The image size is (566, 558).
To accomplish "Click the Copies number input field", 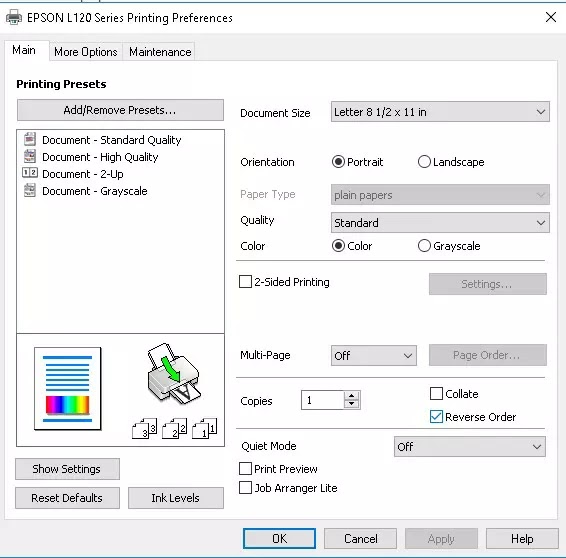I will [322, 400].
